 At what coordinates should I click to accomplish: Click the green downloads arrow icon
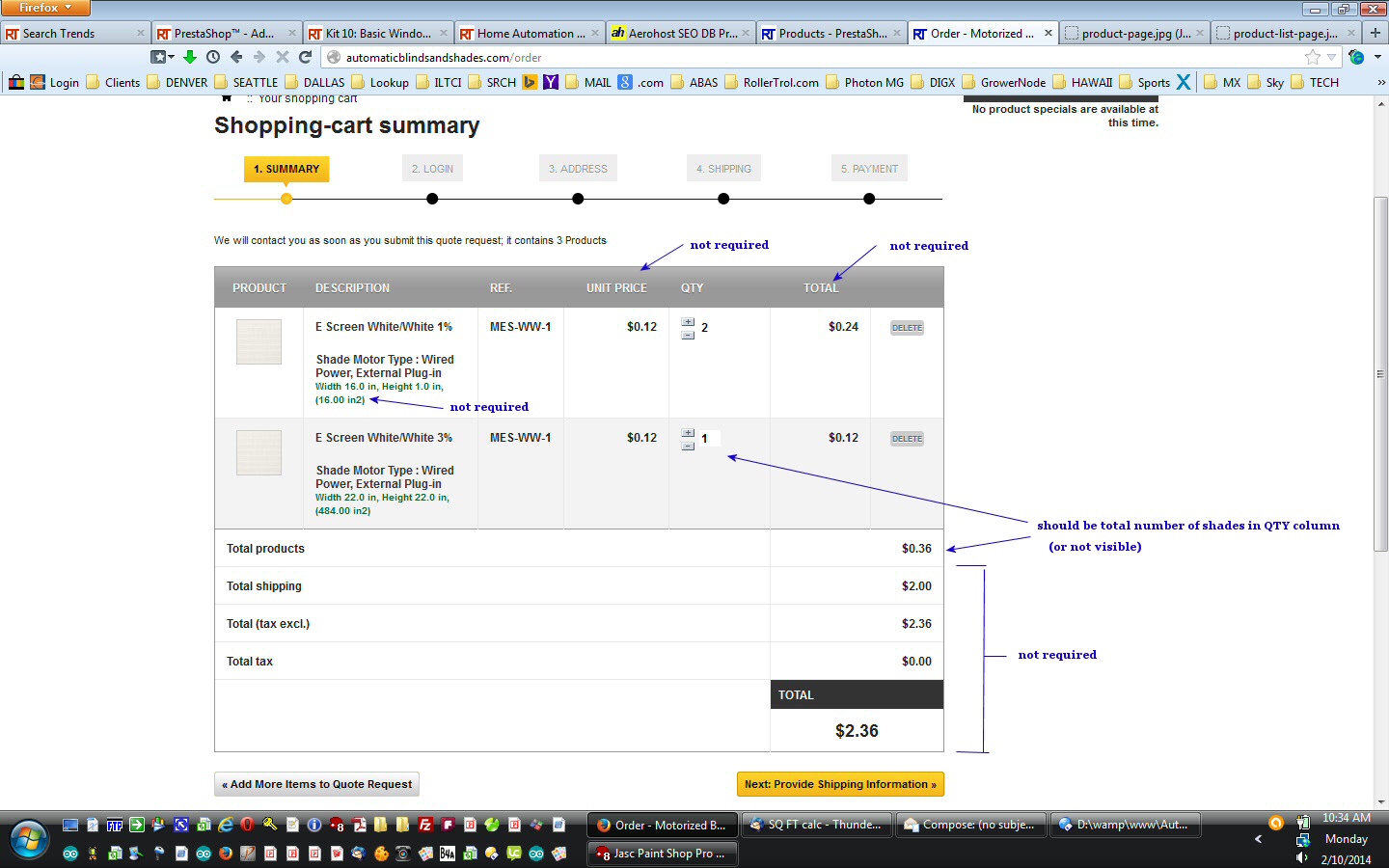pyautogui.click(x=190, y=57)
